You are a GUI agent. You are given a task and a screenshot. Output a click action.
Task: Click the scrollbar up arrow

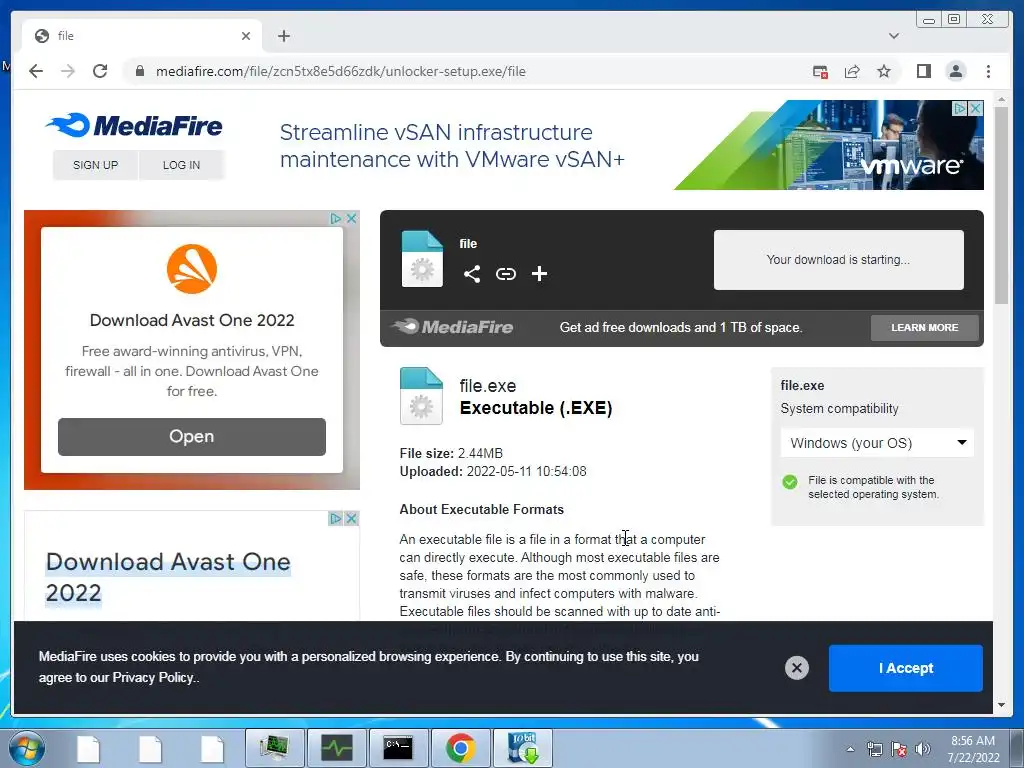[1001, 99]
